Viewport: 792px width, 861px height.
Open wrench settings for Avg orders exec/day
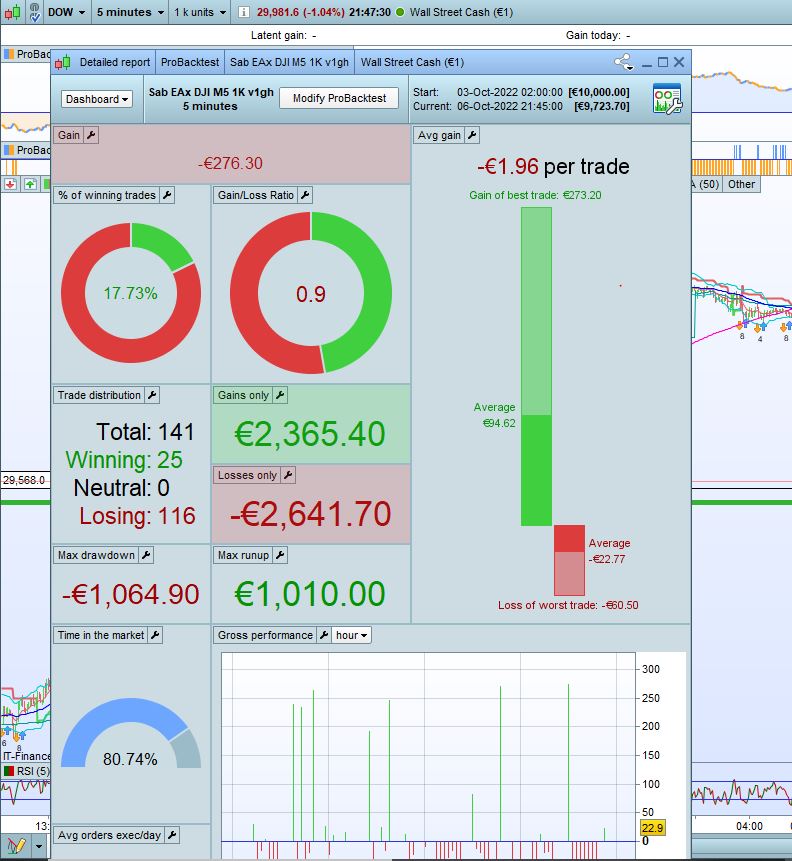(x=172, y=835)
